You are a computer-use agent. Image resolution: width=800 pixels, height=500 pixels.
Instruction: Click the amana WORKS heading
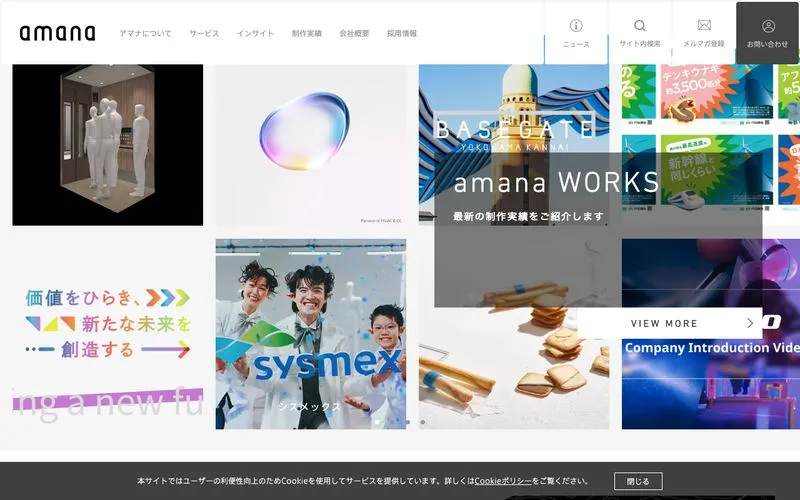click(557, 182)
